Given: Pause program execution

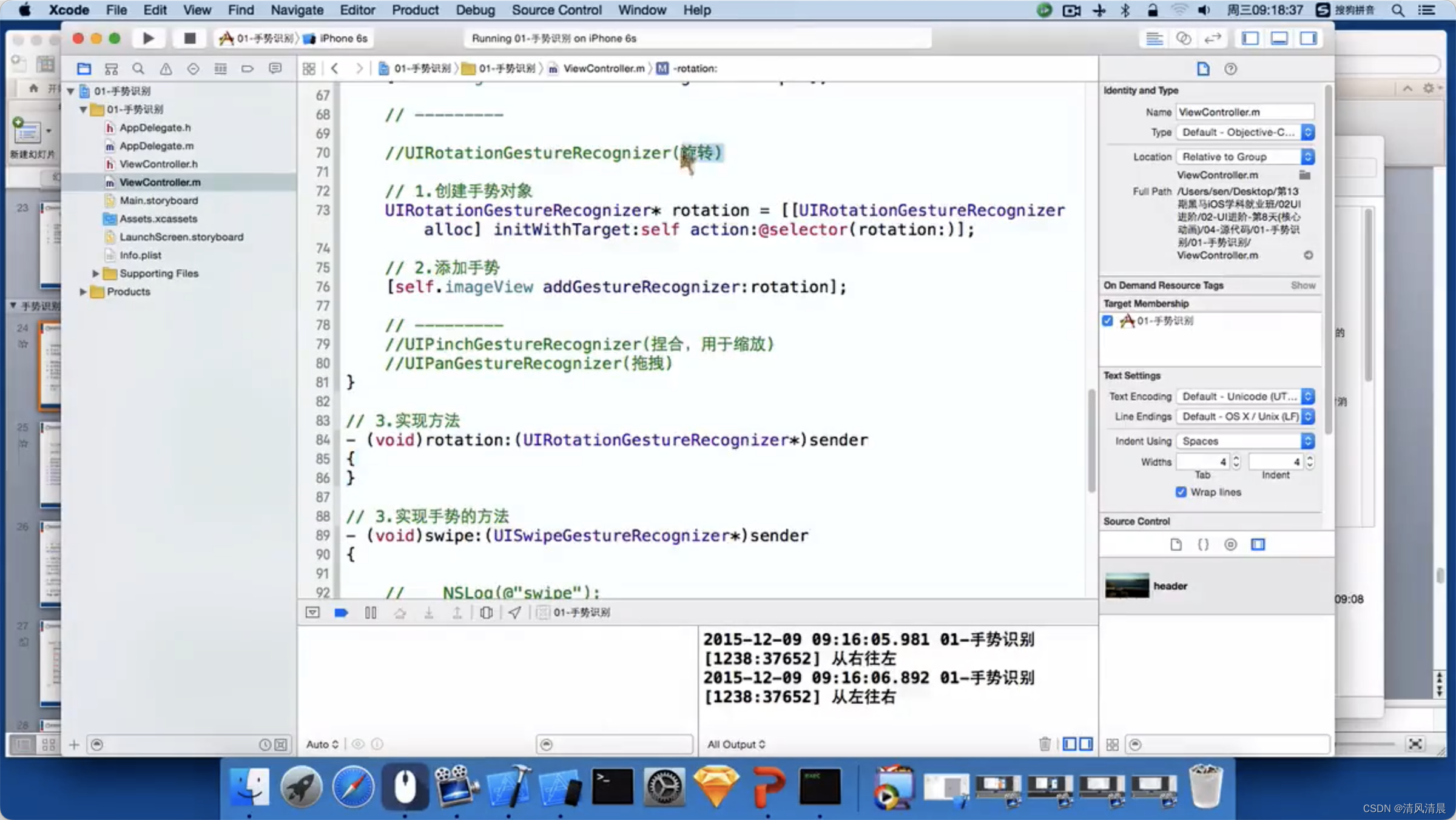Looking at the screenshot, I should tap(371, 613).
